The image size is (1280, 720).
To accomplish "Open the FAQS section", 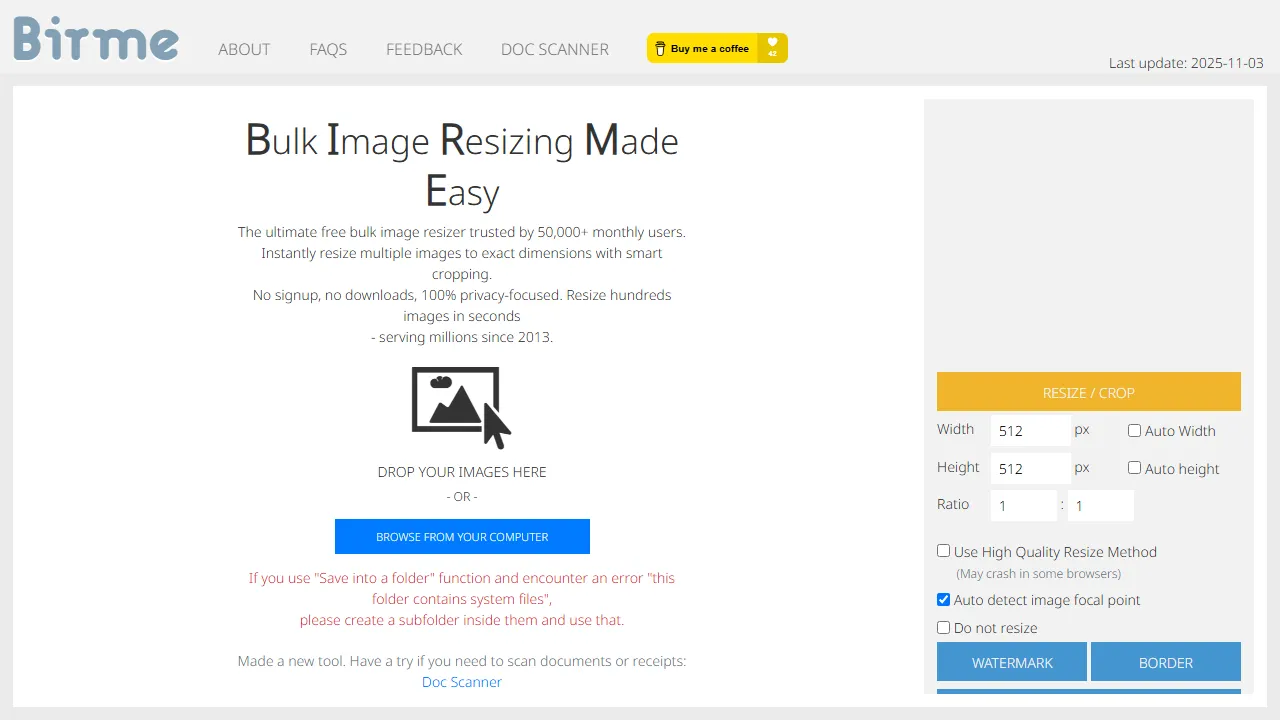I will click(x=328, y=49).
